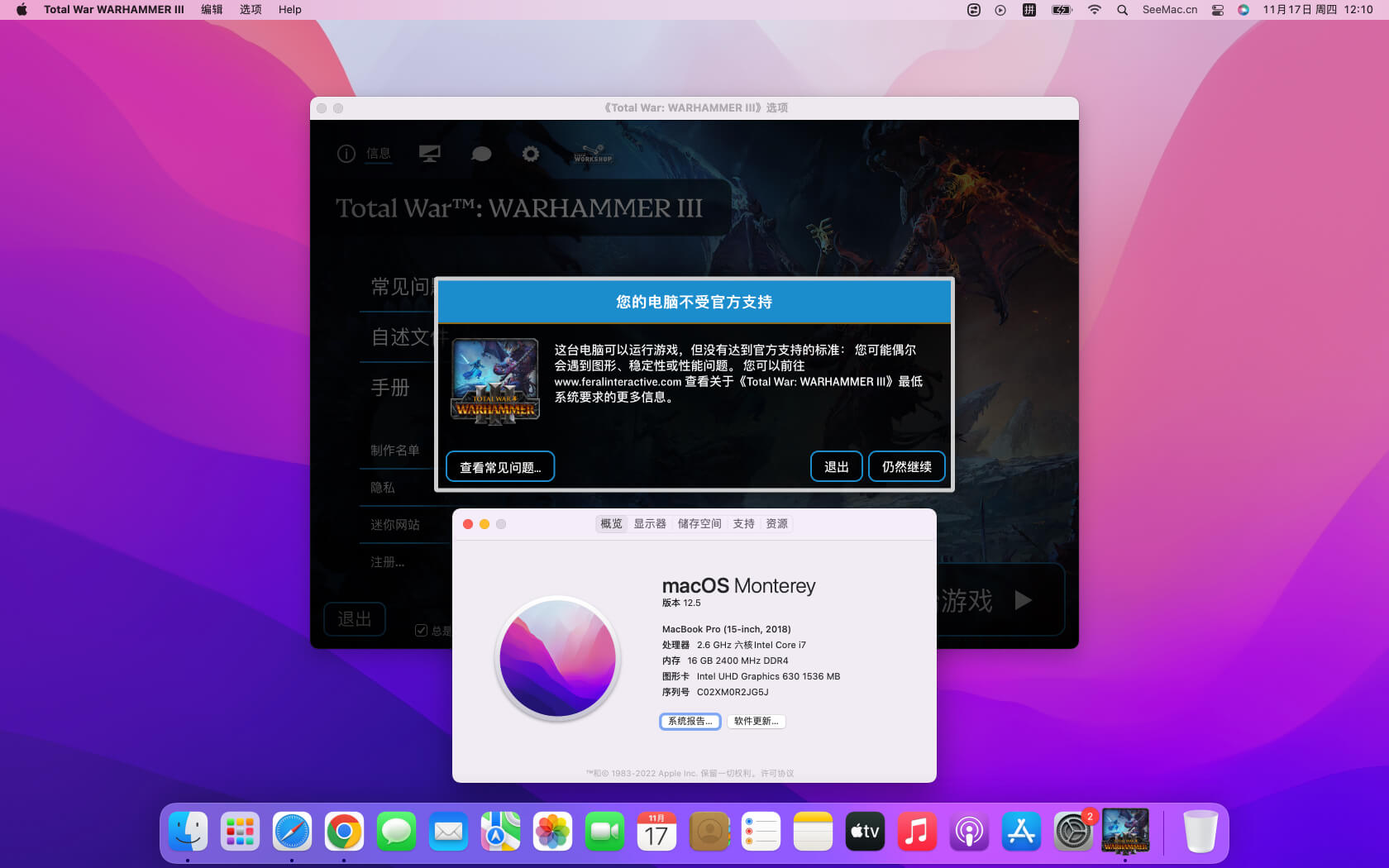Open 注册… register entry
This screenshot has width=1389, height=868.
pos(388,562)
